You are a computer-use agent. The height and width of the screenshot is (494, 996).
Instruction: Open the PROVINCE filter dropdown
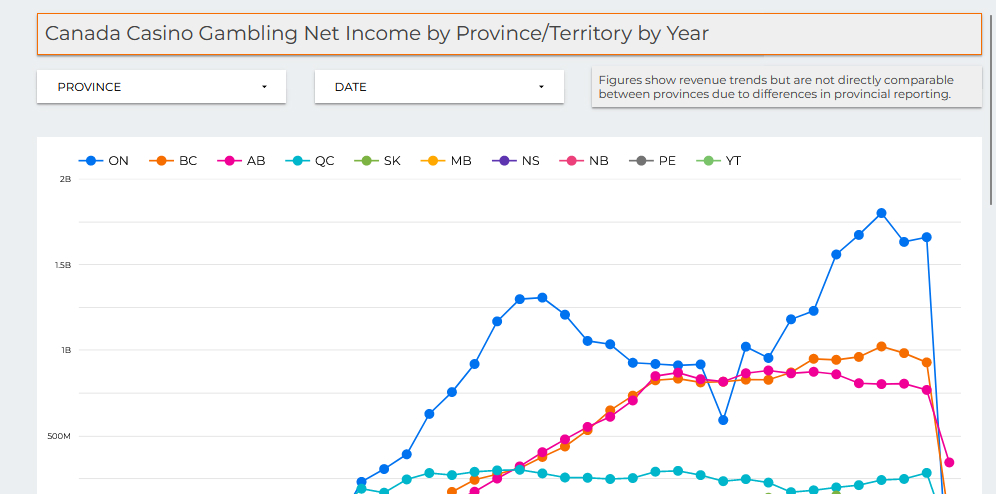coord(161,87)
